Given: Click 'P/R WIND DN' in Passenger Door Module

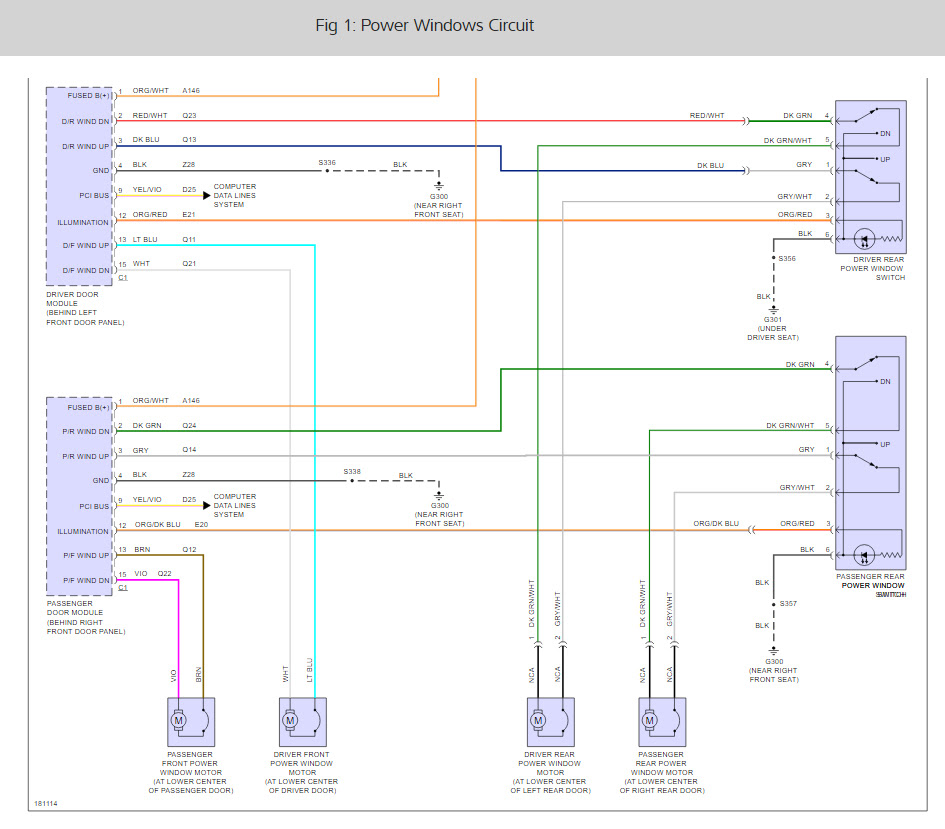Looking at the screenshot, I should pos(86,431).
